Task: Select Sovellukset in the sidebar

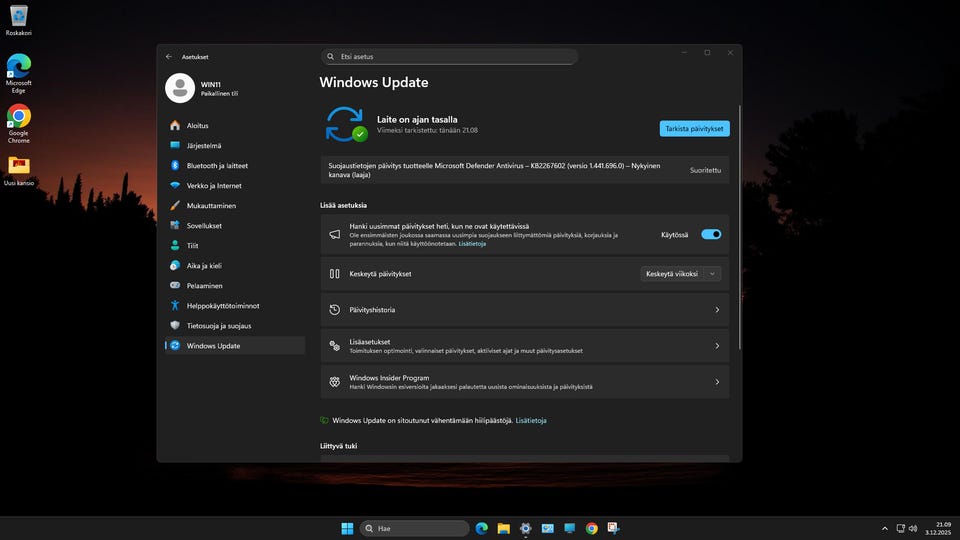Action: click(204, 226)
